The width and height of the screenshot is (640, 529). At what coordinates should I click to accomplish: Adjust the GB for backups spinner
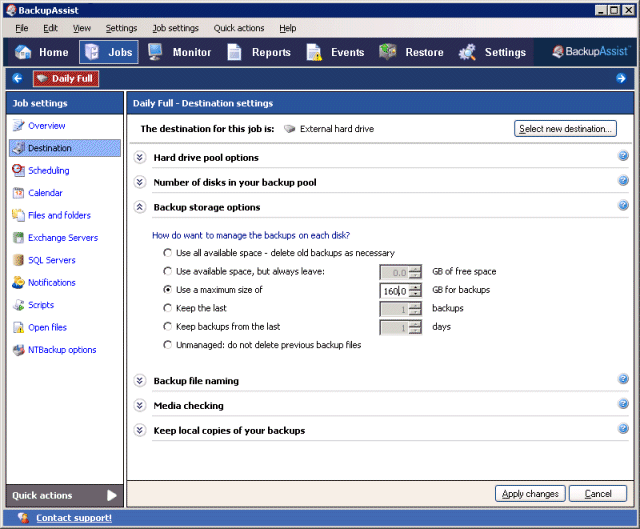(x=416, y=291)
